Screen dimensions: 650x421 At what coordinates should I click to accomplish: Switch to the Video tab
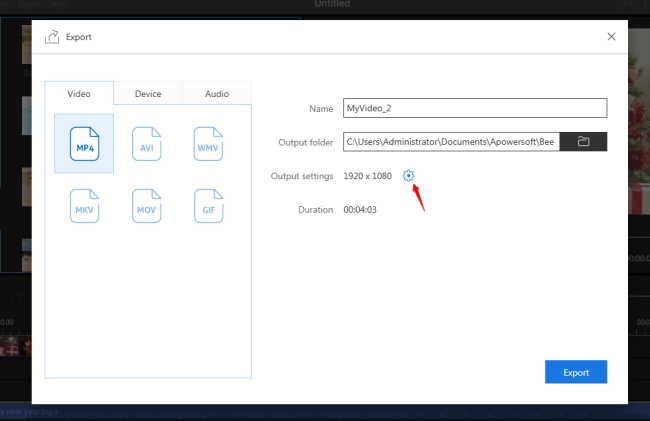coord(79,94)
